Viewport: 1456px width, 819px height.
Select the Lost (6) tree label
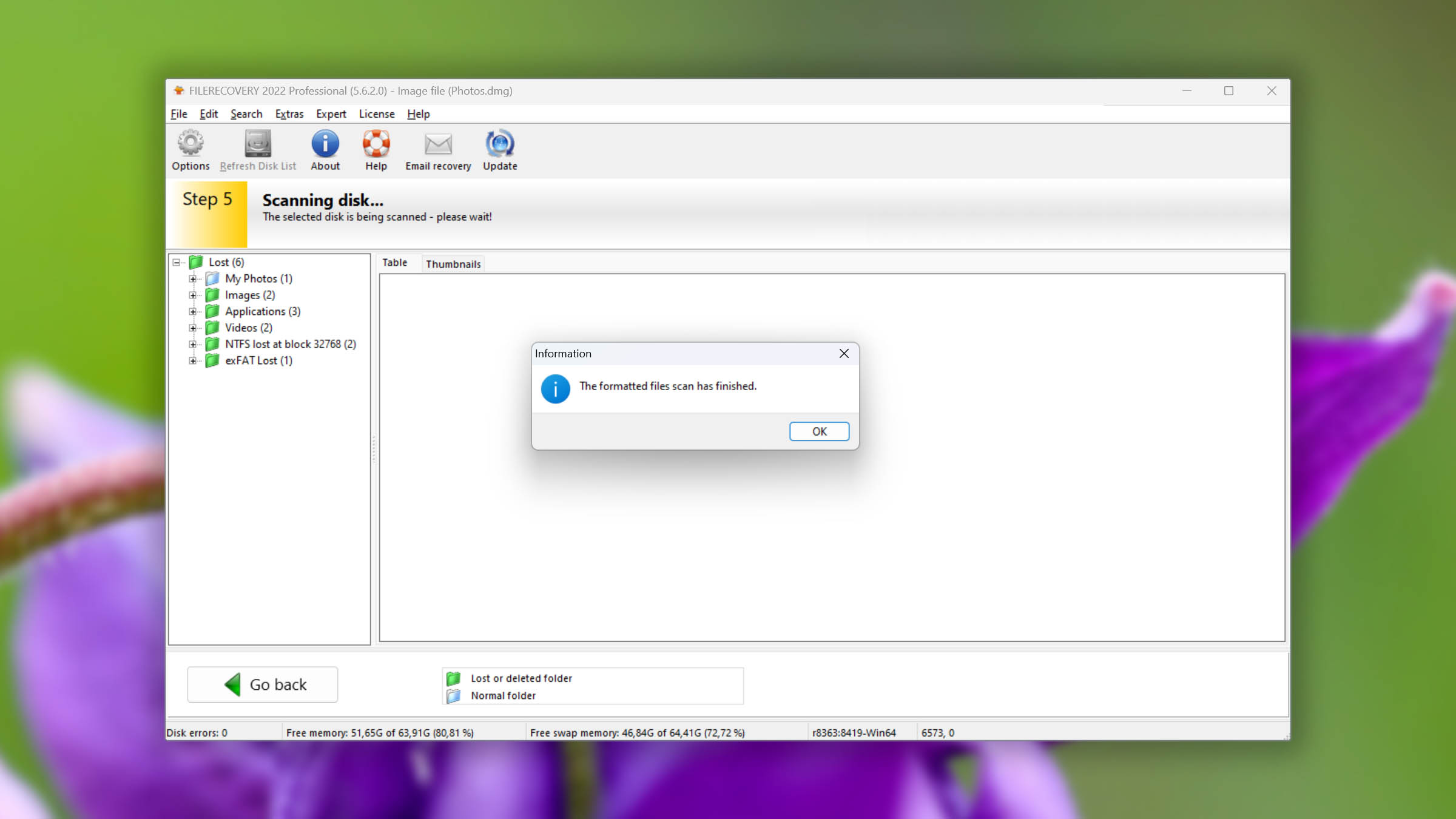coord(227,262)
